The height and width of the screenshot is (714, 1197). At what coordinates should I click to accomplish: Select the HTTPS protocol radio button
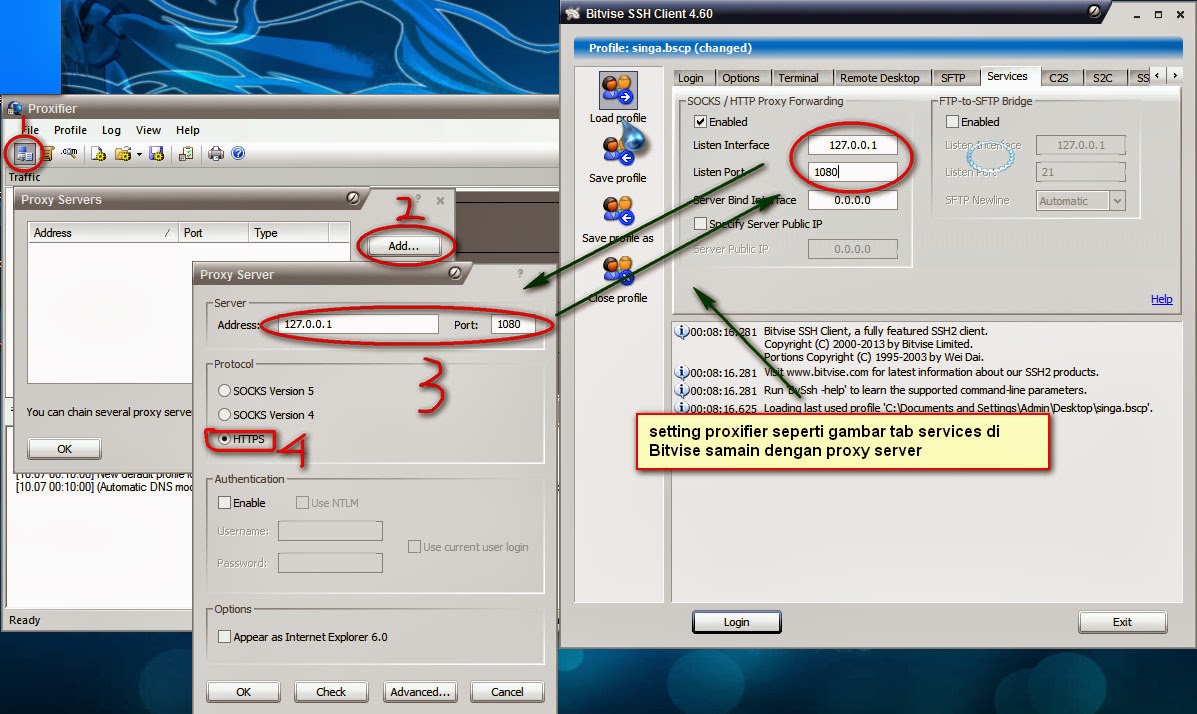point(224,439)
